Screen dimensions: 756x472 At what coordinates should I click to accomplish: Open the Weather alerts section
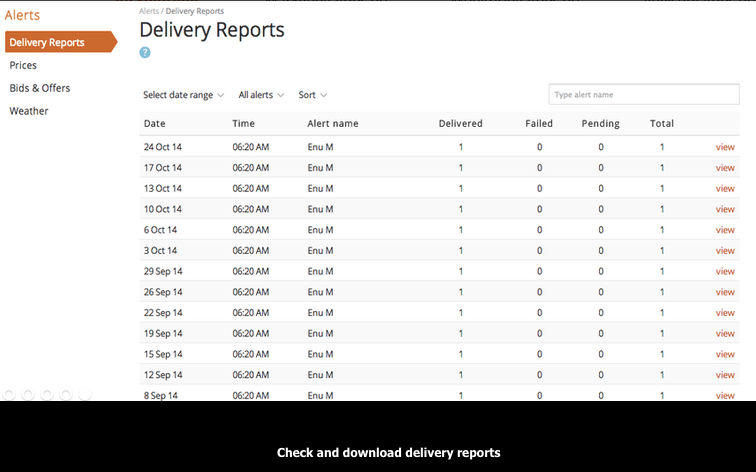(x=29, y=111)
